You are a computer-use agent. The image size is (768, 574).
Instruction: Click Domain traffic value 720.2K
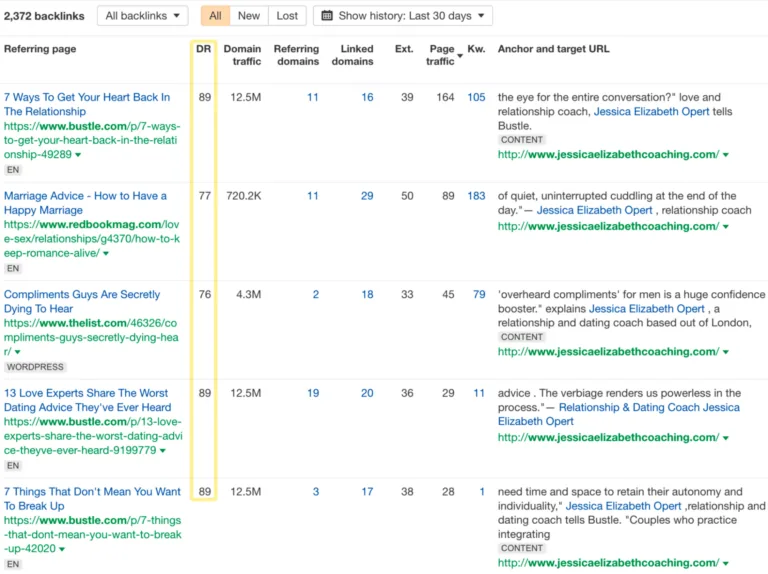pyautogui.click(x=243, y=196)
